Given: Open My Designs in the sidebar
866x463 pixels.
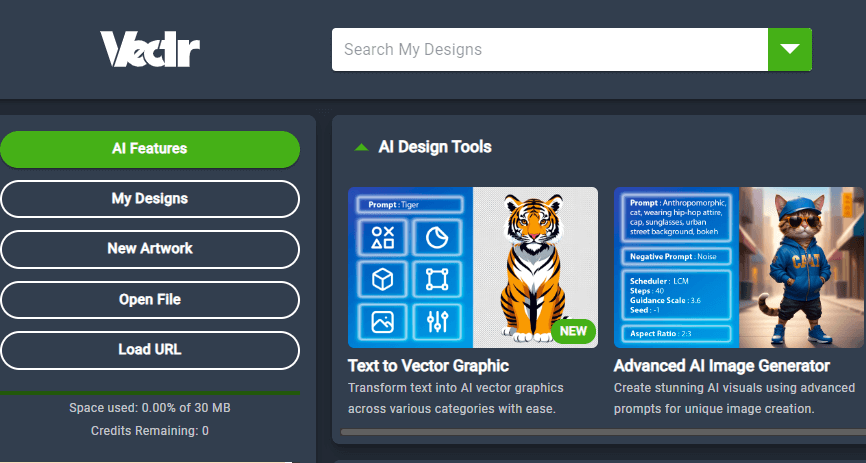Looking at the screenshot, I should tap(150, 199).
